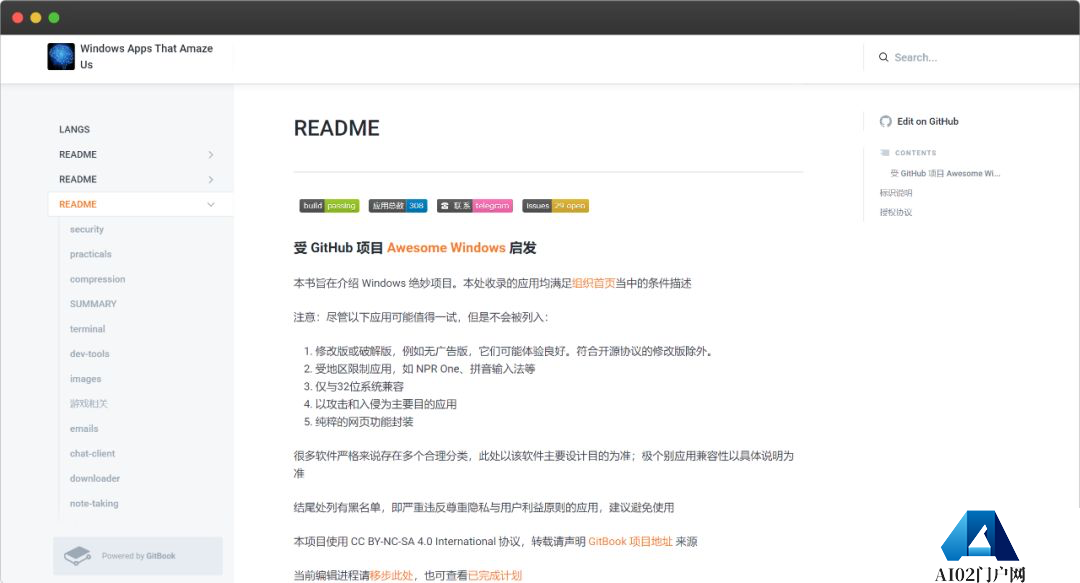Screen dimensions: 1080x583
Task: Click the large README page heading
Action: tap(337, 128)
